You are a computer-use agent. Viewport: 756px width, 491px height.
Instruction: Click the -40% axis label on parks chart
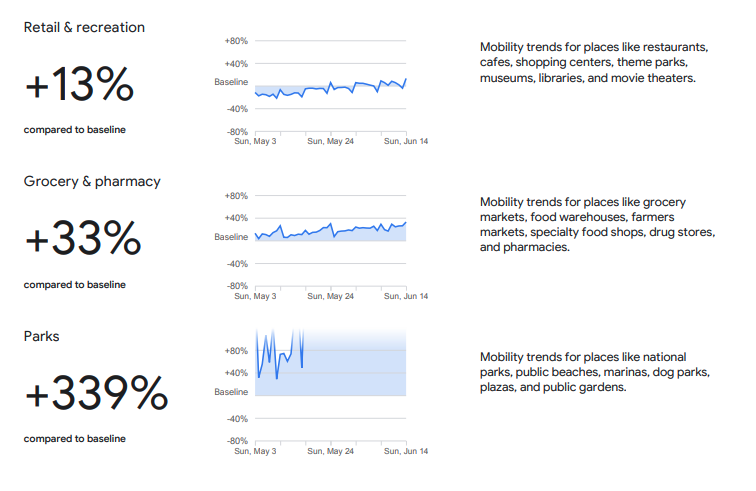point(237,419)
